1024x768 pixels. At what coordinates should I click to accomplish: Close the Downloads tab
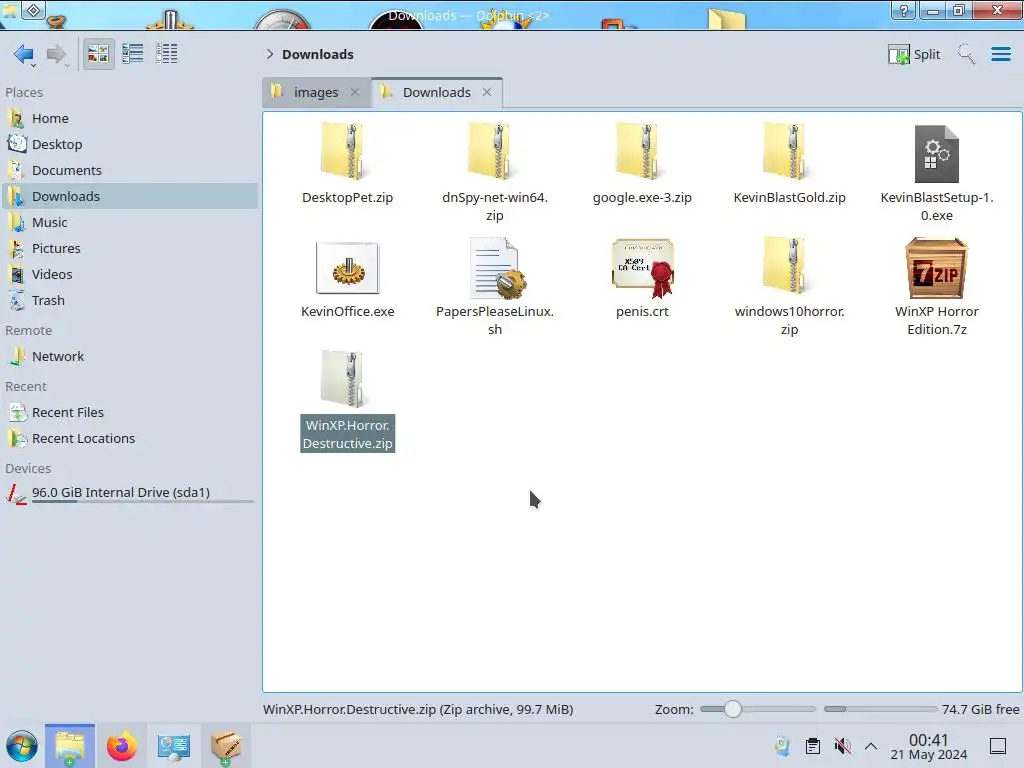pos(487,92)
